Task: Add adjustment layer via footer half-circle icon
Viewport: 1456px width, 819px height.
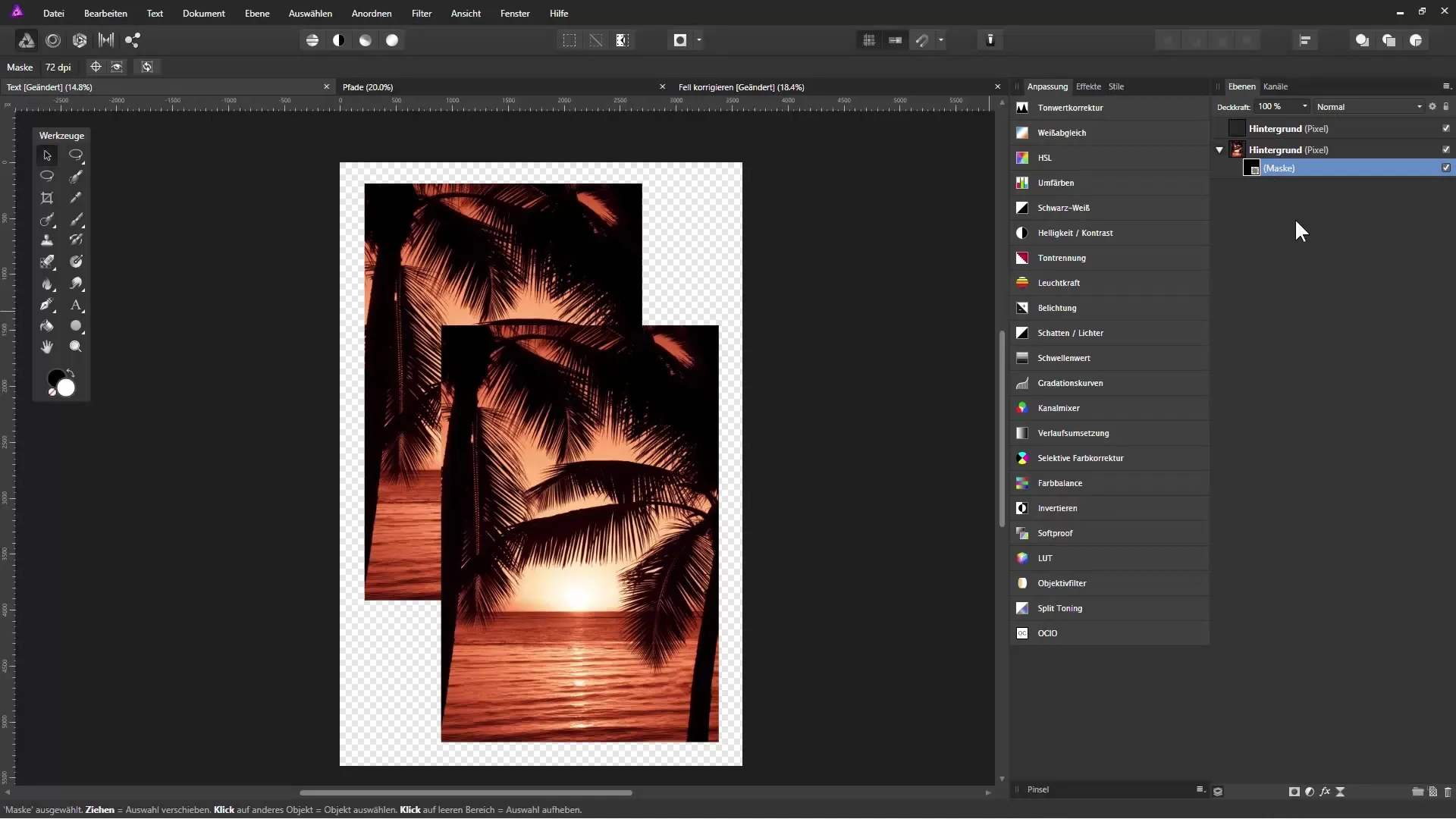Action: [x=1310, y=792]
